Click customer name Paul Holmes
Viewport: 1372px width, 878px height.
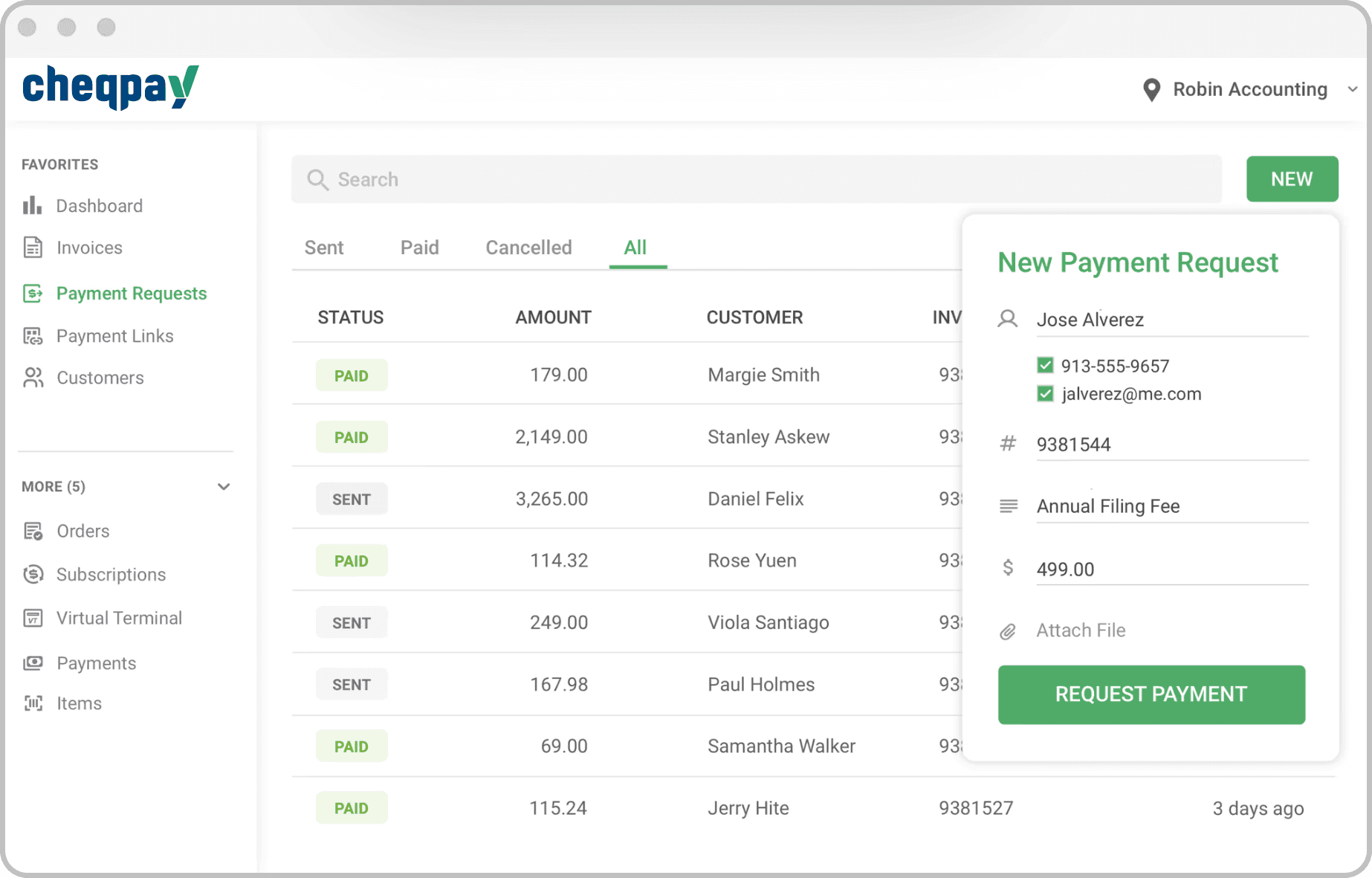[x=761, y=685]
